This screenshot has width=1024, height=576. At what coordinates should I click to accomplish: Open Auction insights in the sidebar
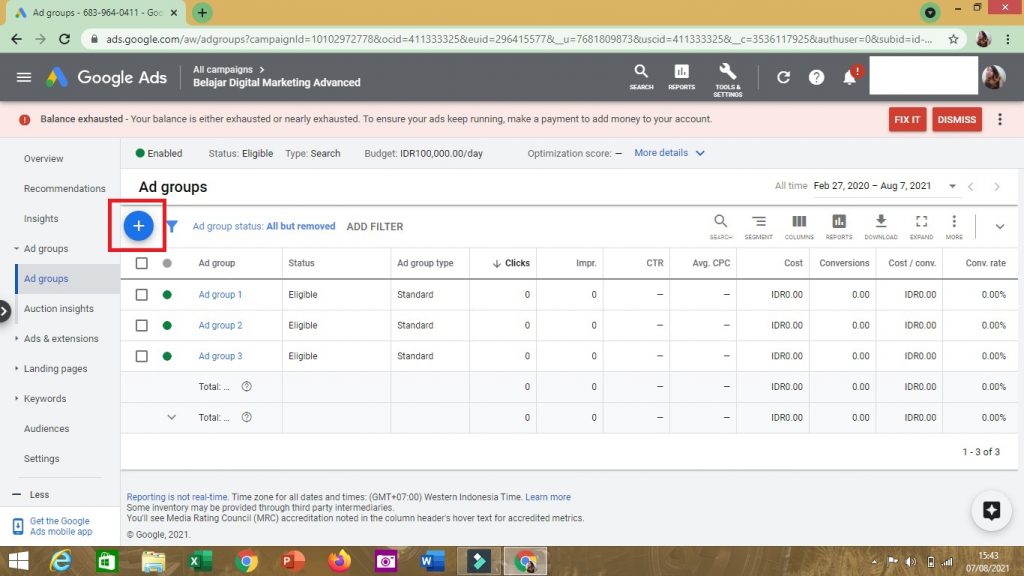[59, 309]
